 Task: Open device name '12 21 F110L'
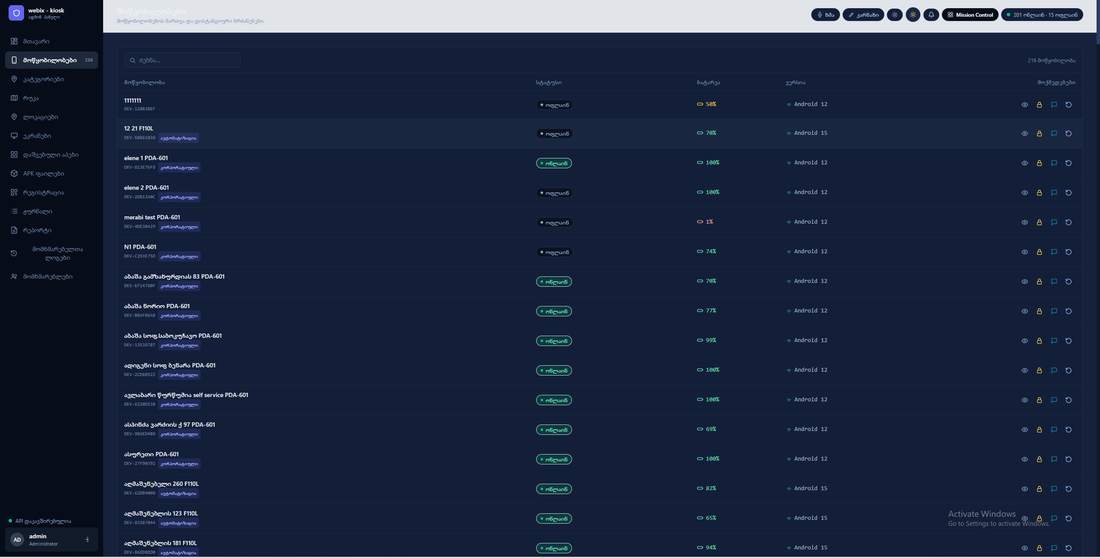tap(138, 128)
